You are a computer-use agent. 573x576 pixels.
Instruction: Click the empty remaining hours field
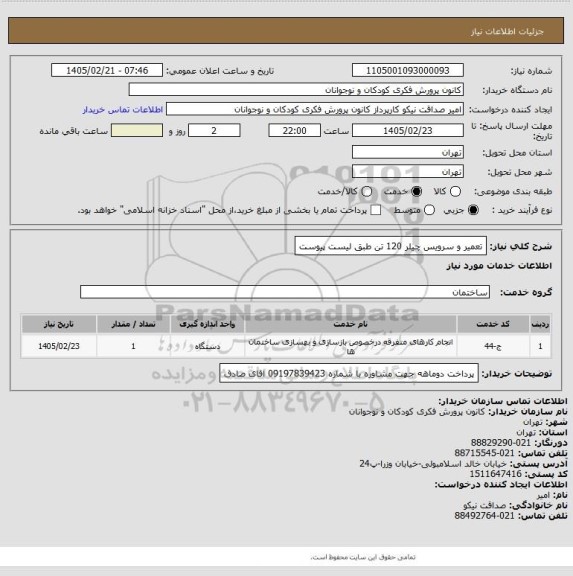pyautogui.click(x=137, y=130)
